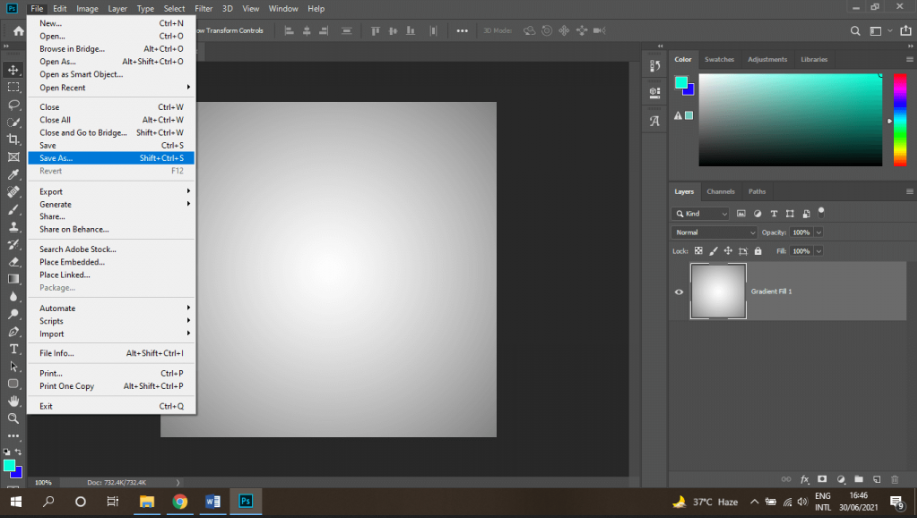Open the Opacity dropdown arrow
Image resolution: width=917 pixels, height=518 pixels.
(x=819, y=233)
